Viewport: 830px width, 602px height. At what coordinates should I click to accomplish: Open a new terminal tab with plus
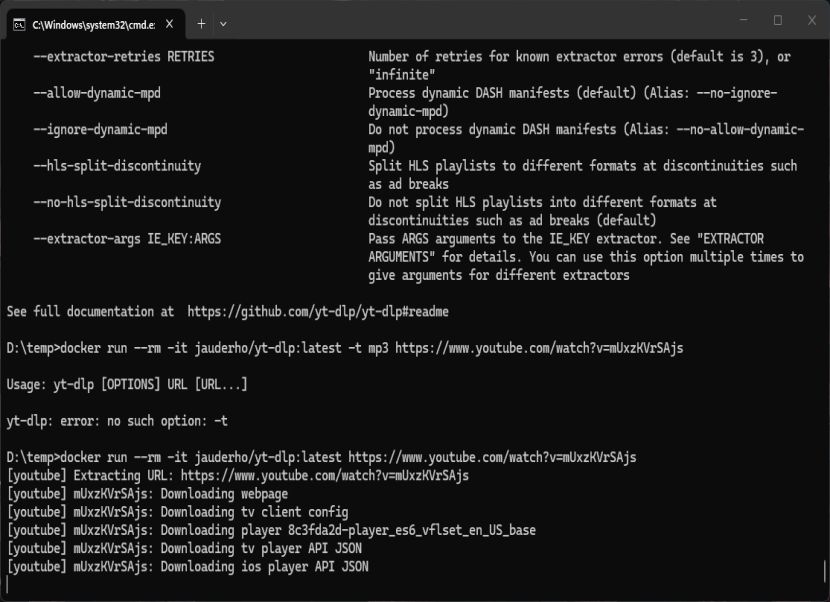pos(201,24)
